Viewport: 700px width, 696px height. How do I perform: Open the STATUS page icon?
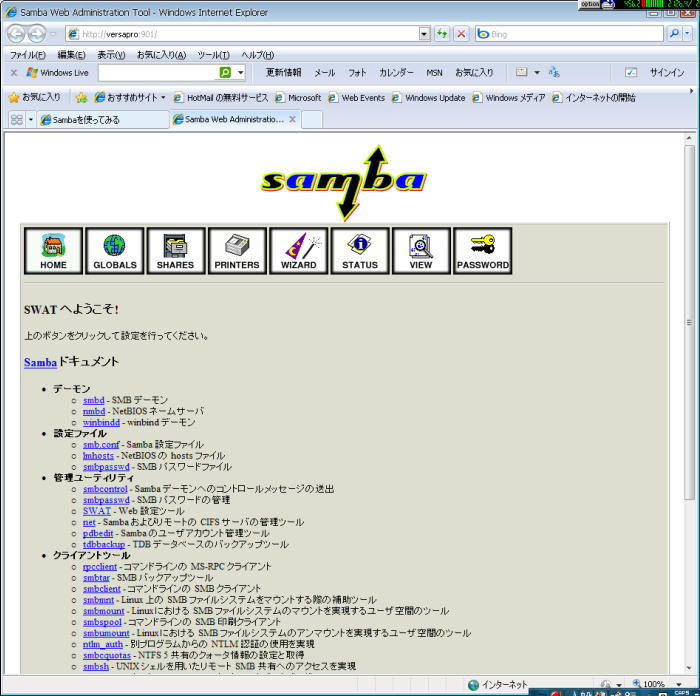click(x=360, y=250)
